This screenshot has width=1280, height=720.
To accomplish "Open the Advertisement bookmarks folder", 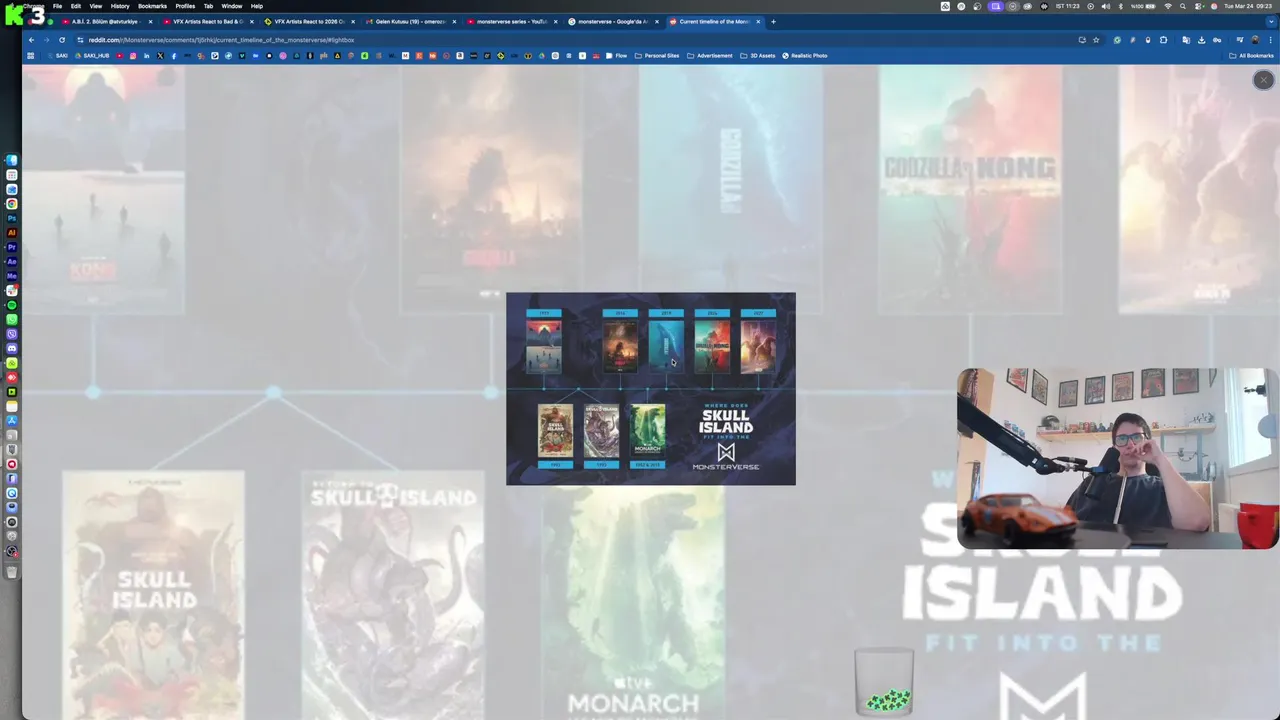I will point(710,56).
